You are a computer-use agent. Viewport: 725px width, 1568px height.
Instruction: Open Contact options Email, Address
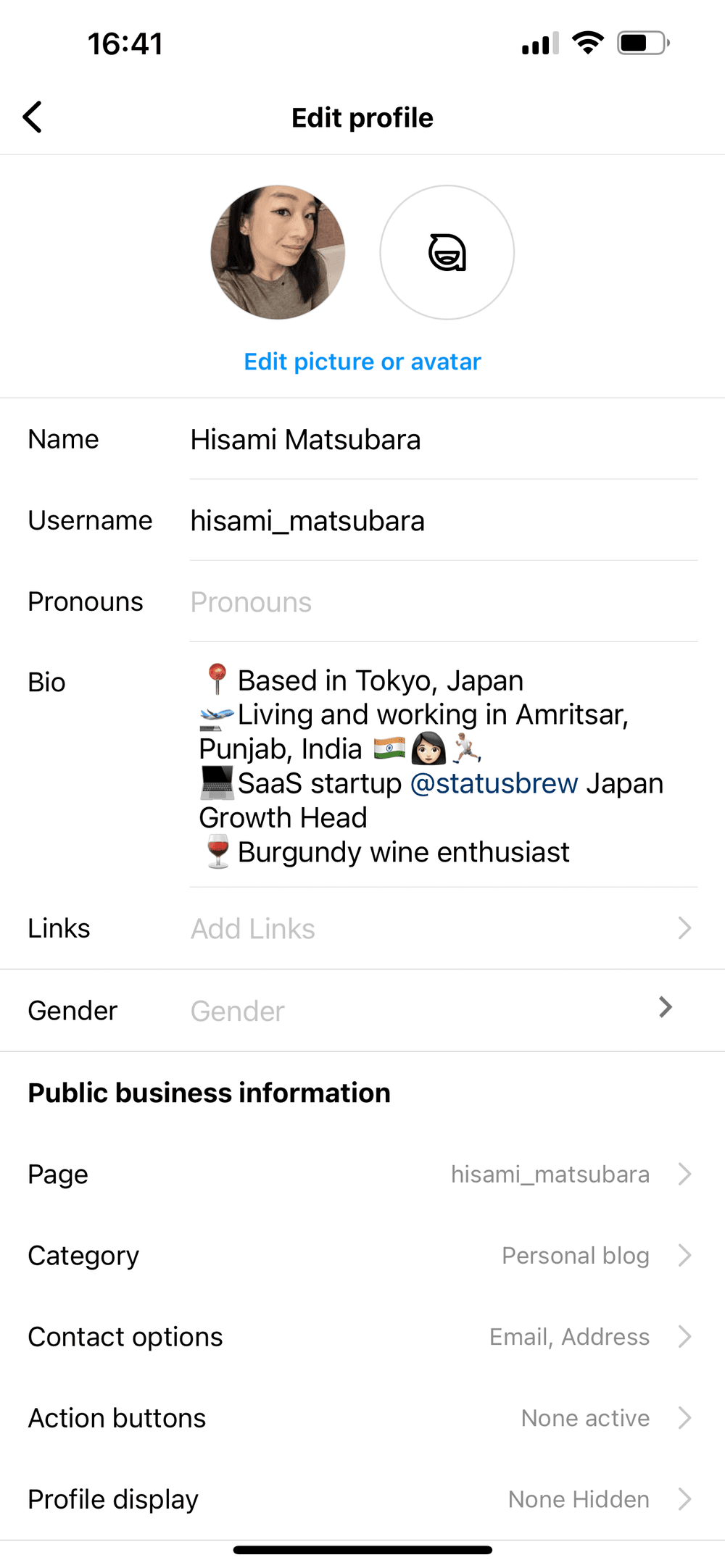point(569,1337)
